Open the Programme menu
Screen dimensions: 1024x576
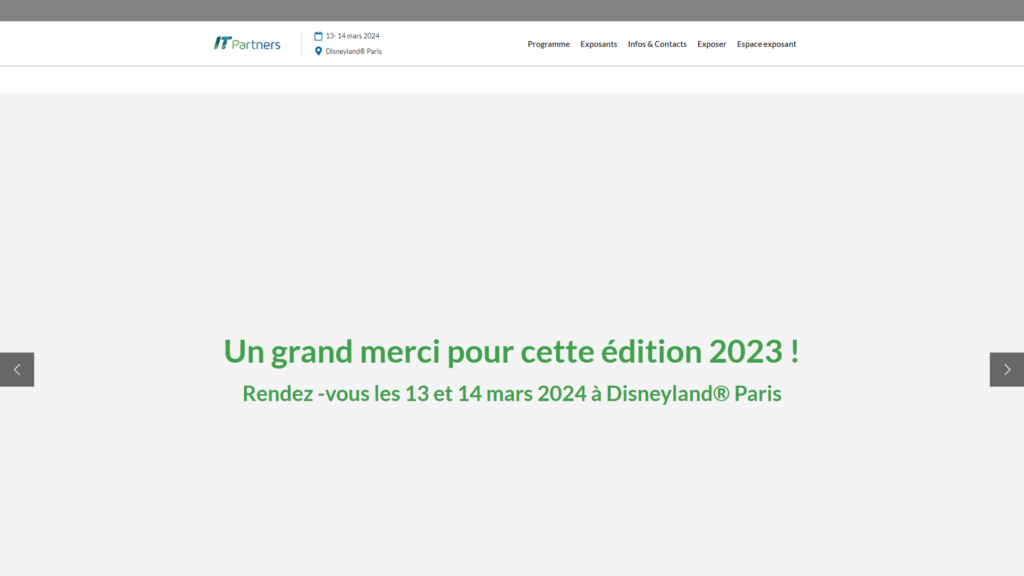point(549,44)
